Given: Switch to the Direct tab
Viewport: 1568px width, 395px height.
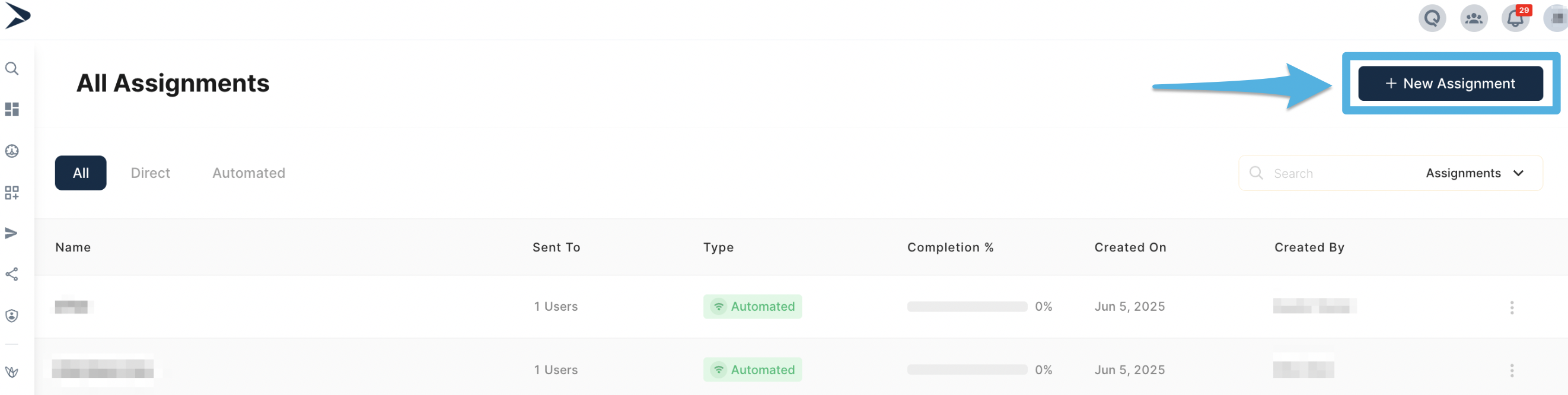Looking at the screenshot, I should click(151, 173).
